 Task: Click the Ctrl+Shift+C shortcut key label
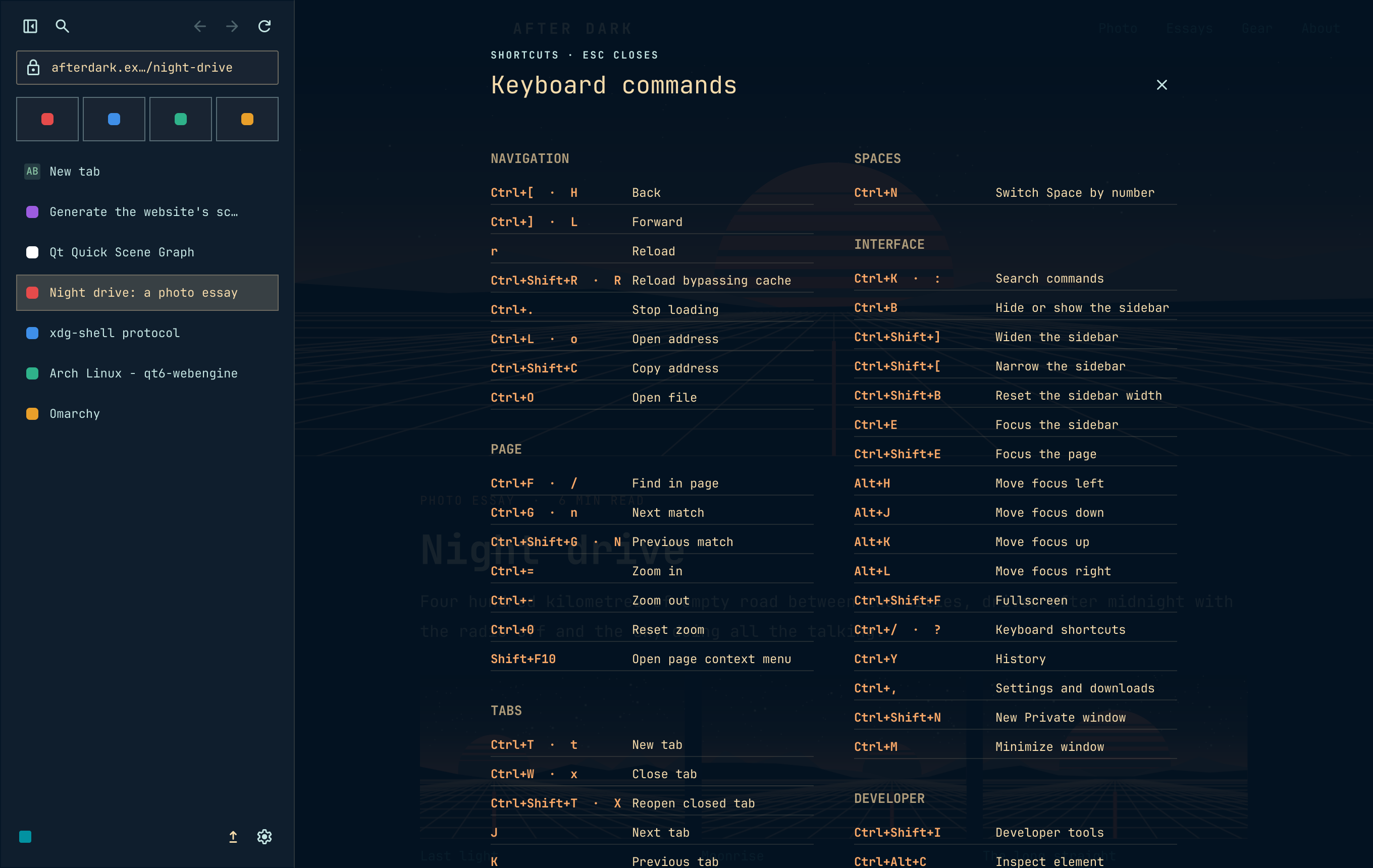[x=534, y=368]
